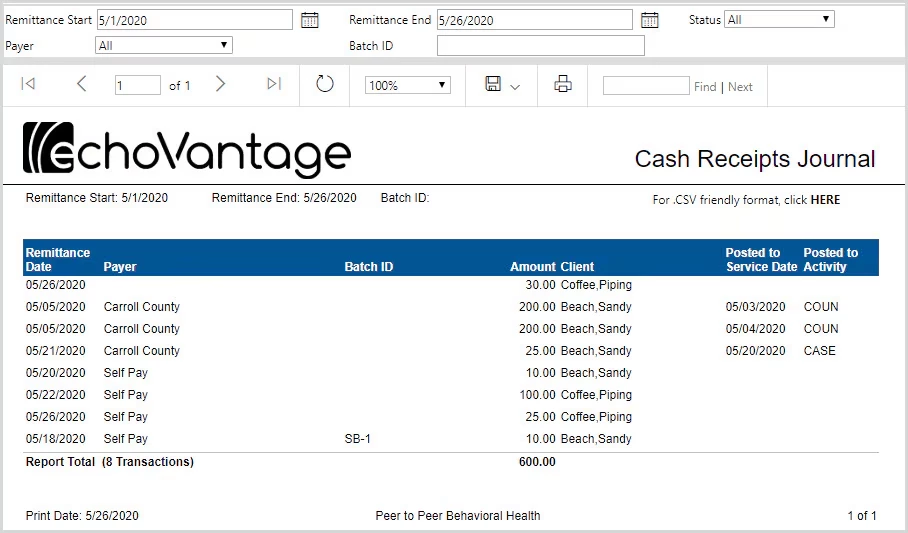
Task: Open the Status dropdown
Action: 779,19
